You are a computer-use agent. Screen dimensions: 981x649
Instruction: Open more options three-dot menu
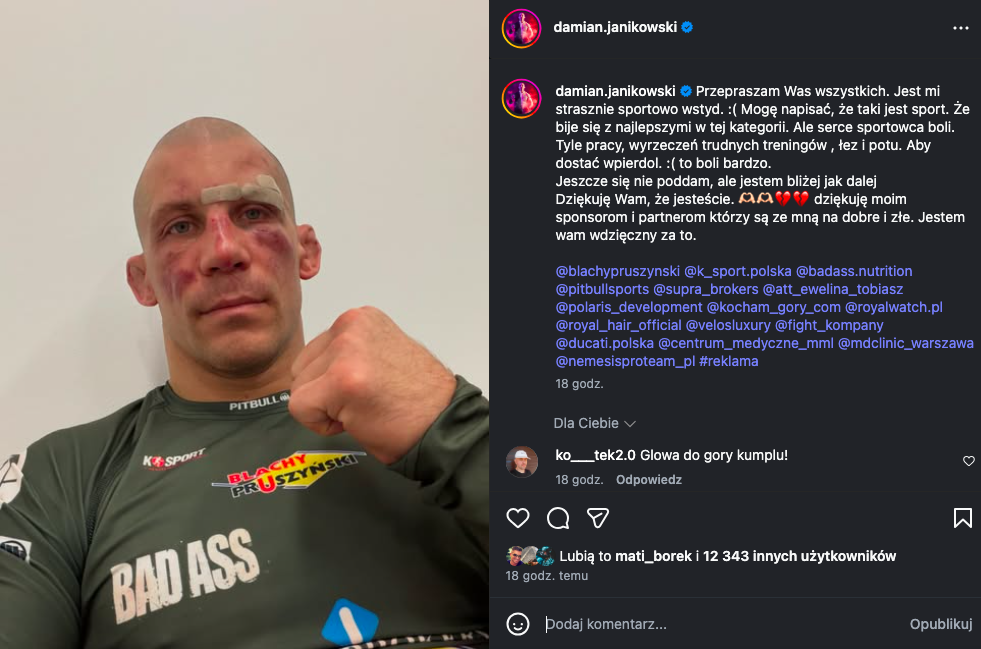coord(960,28)
